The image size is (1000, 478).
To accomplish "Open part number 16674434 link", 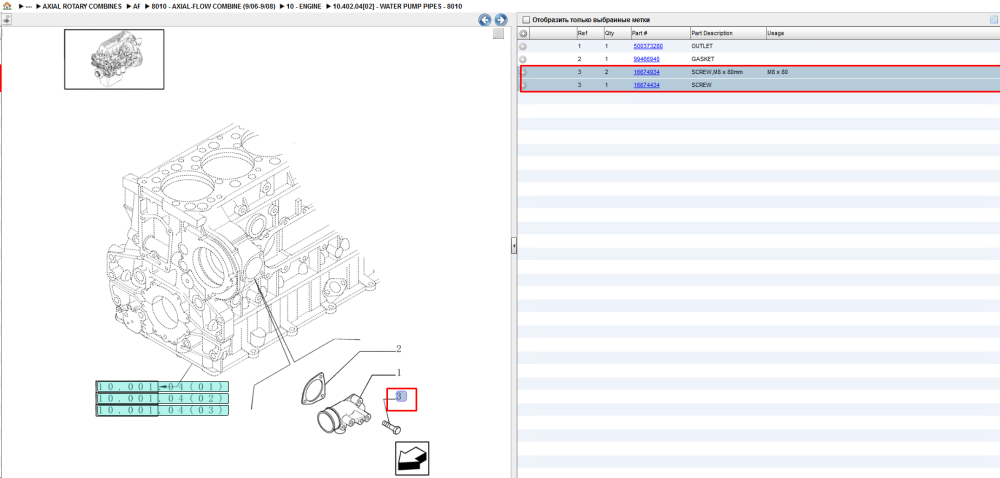I will click(646, 85).
